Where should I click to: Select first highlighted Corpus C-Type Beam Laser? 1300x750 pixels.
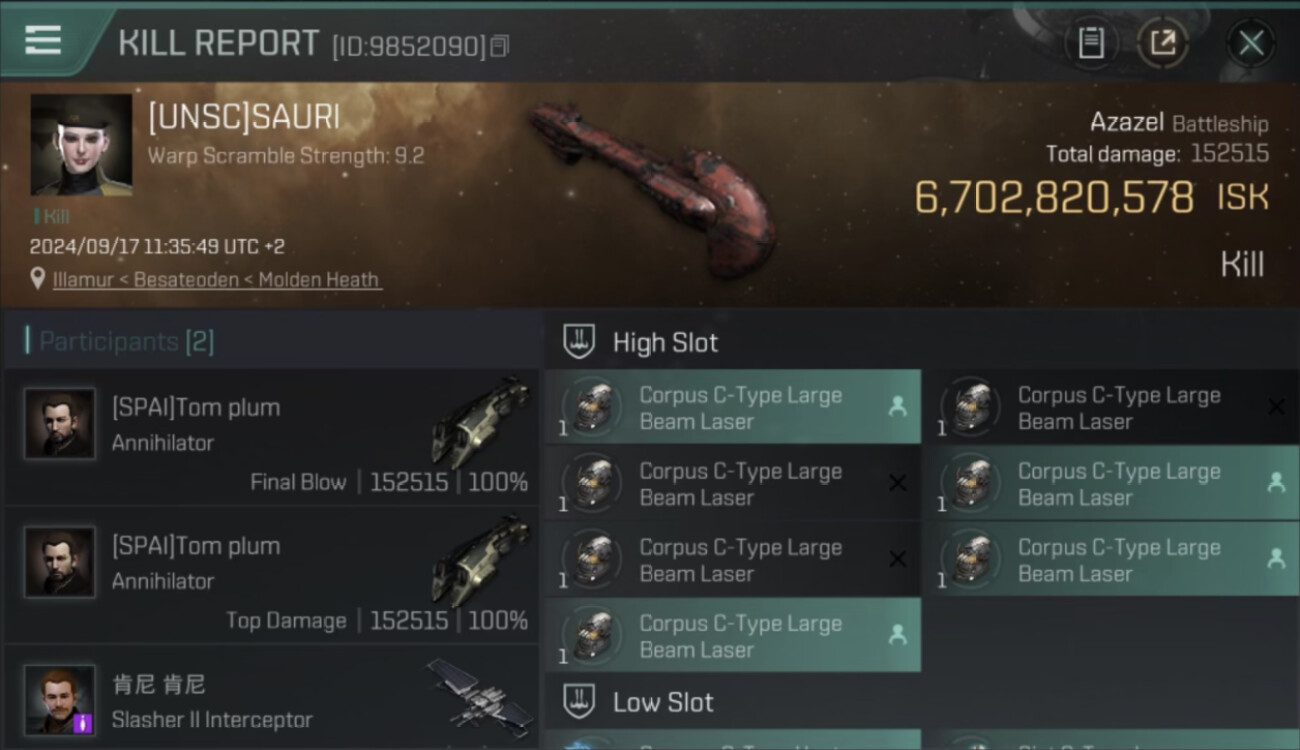[x=732, y=407]
